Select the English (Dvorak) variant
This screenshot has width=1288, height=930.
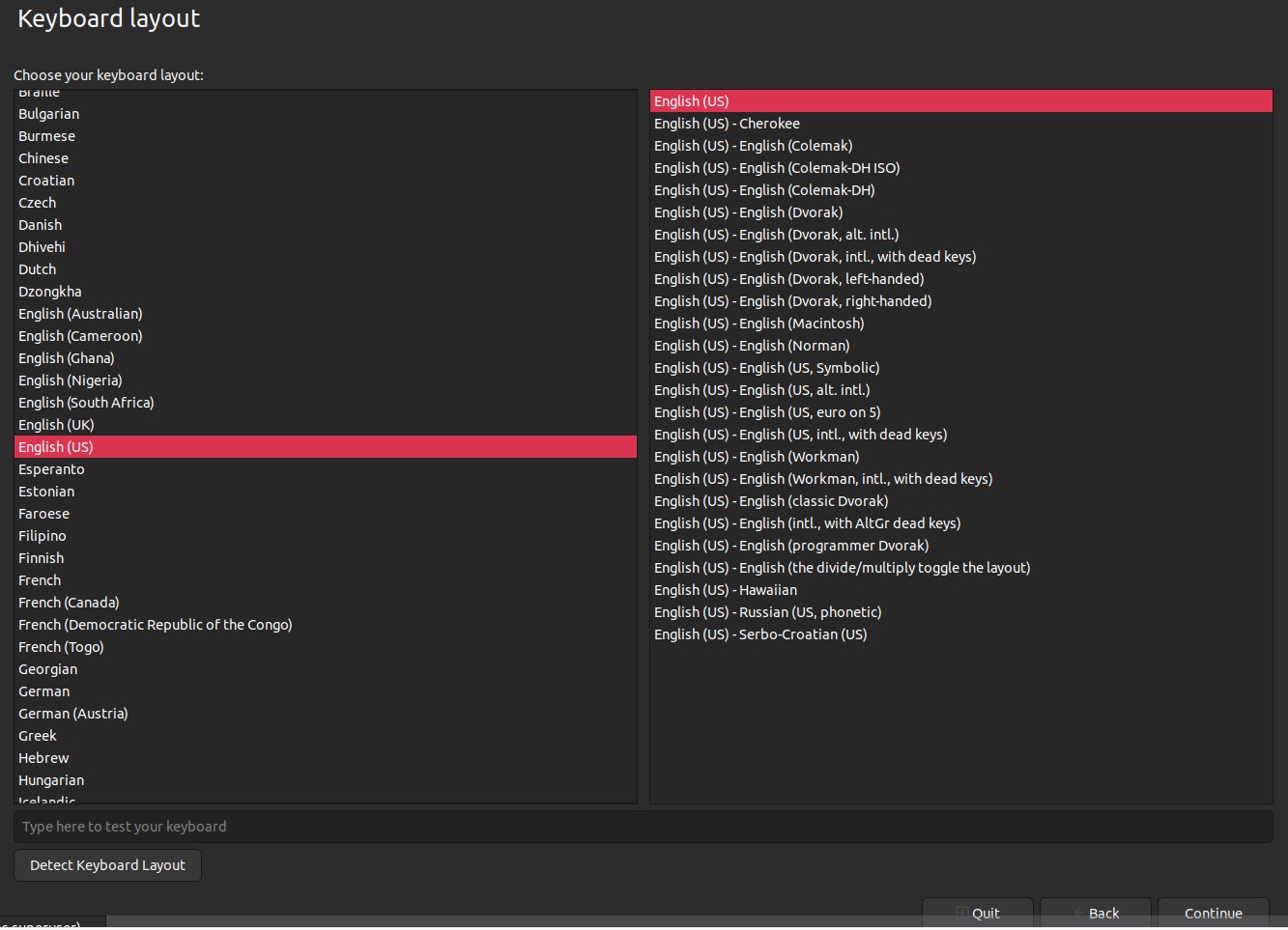748,212
